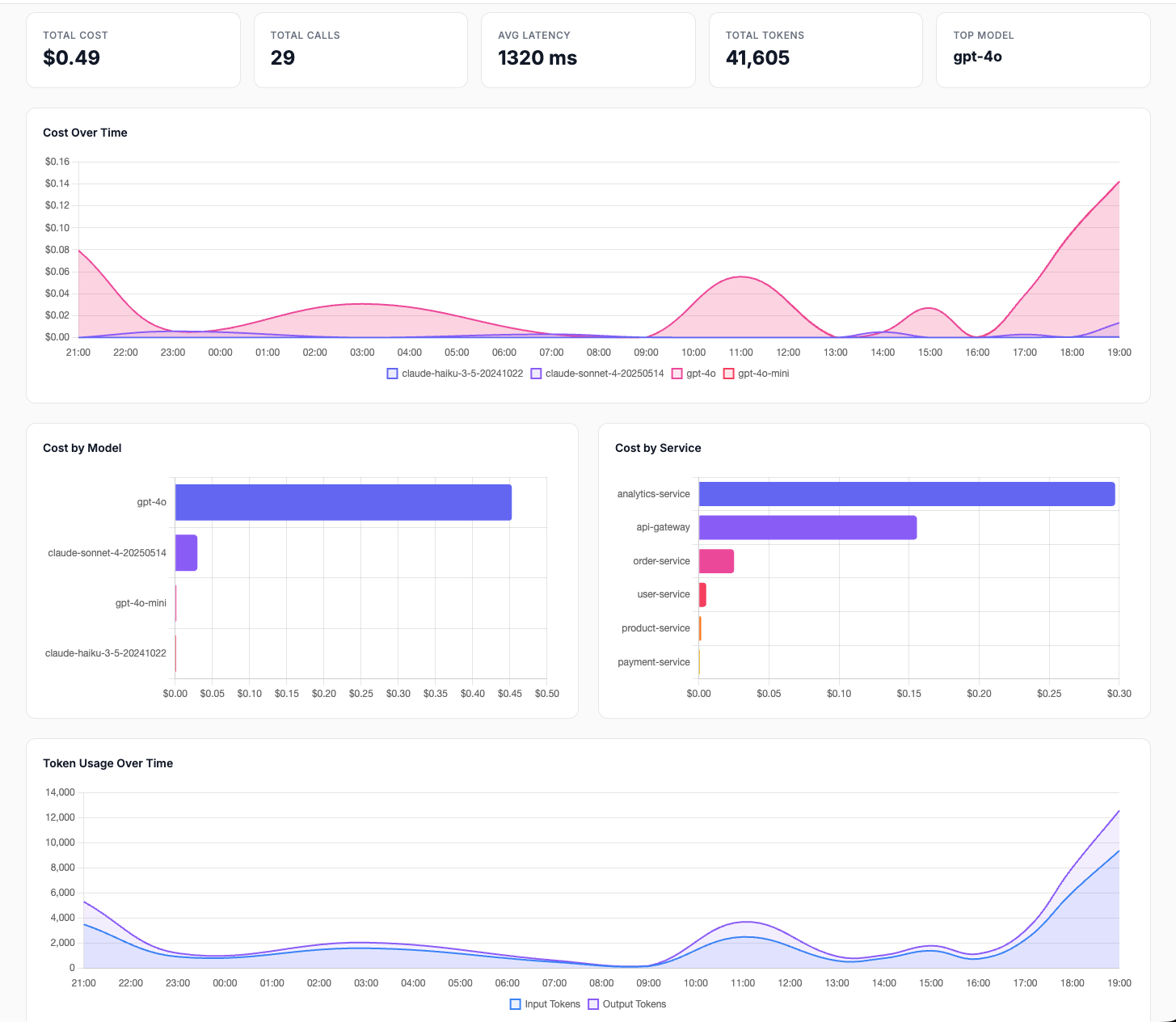1176x1022 pixels.
Task: Toggle the Output Tokens legend entry
Action: click(626, 1003)
